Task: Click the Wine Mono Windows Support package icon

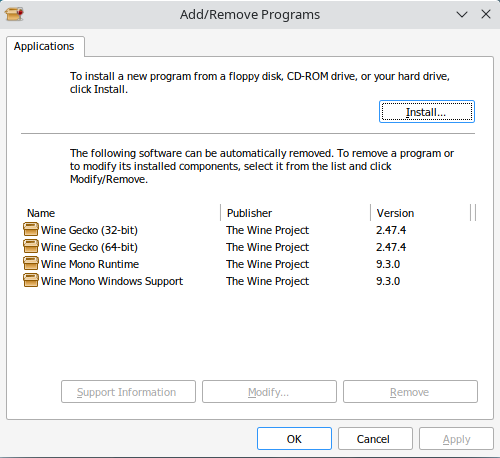Action: coord(31,280)
